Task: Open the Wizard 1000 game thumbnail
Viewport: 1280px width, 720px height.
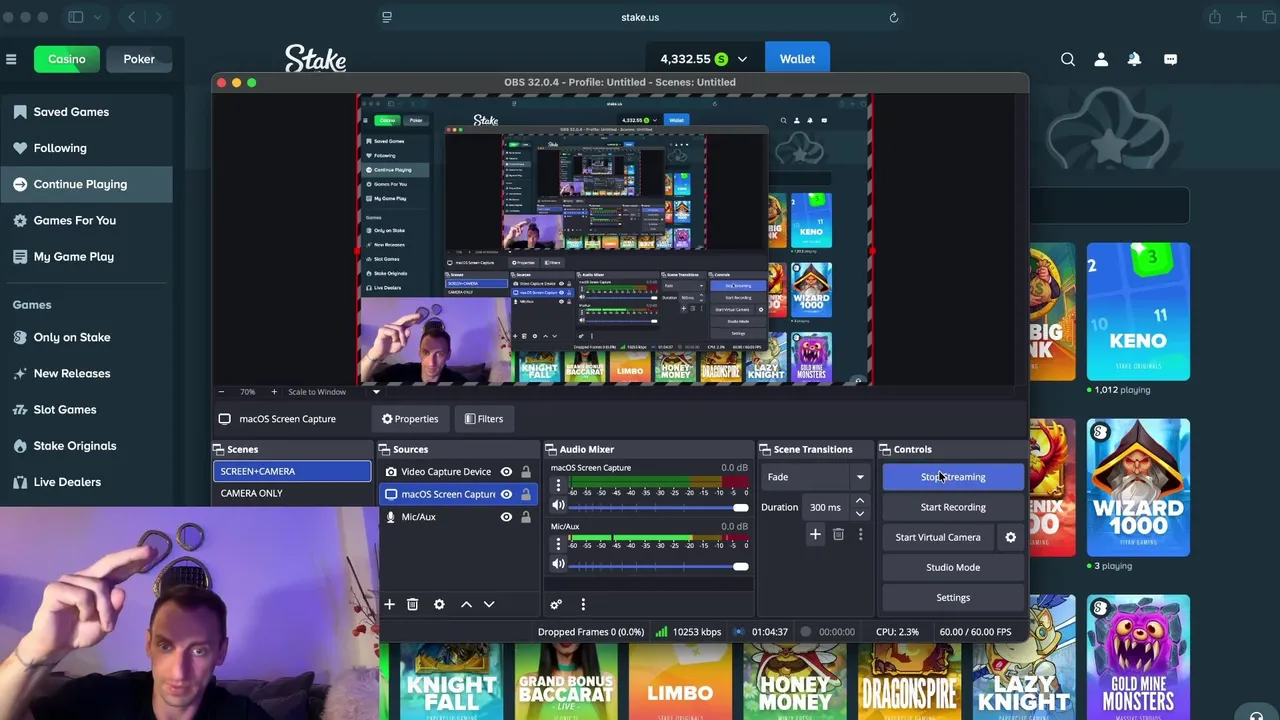Action: tap(1138, 488)
